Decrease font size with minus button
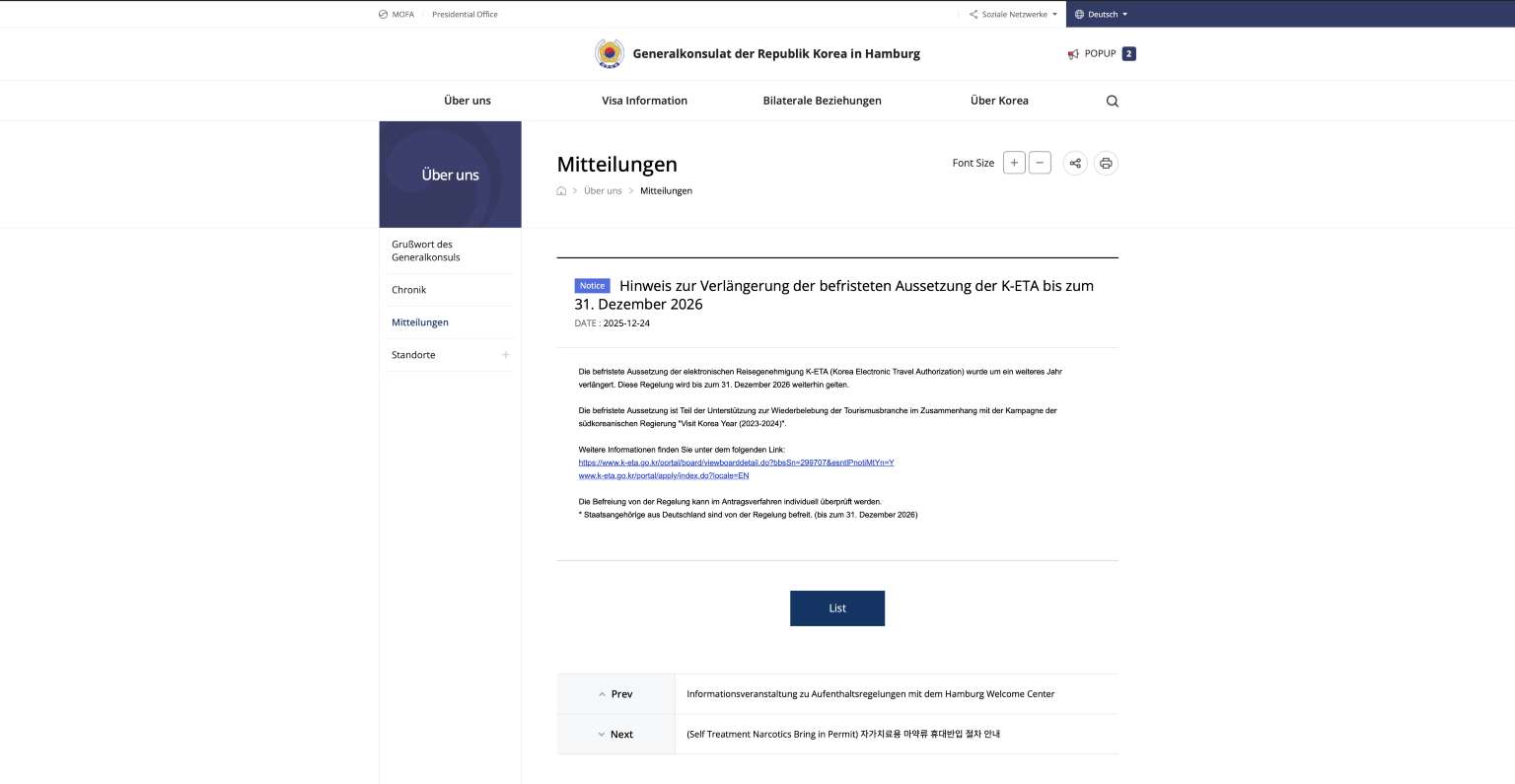 pyautogui.click(x=1040, y=163)
